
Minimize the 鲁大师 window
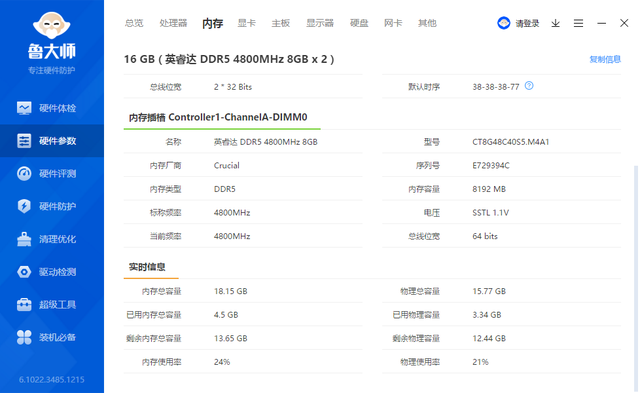pyautogui.click(x=601, y=23)
